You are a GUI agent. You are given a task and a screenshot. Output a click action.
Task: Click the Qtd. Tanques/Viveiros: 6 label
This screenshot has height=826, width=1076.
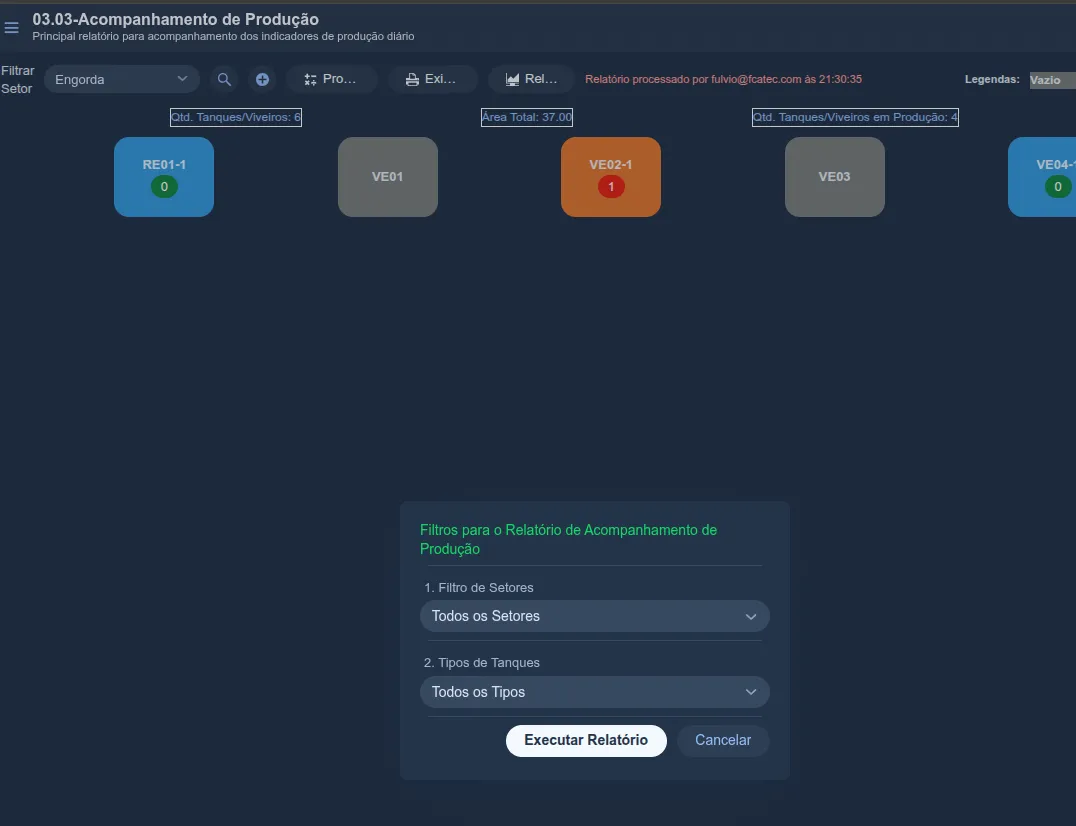click(235, 117)
